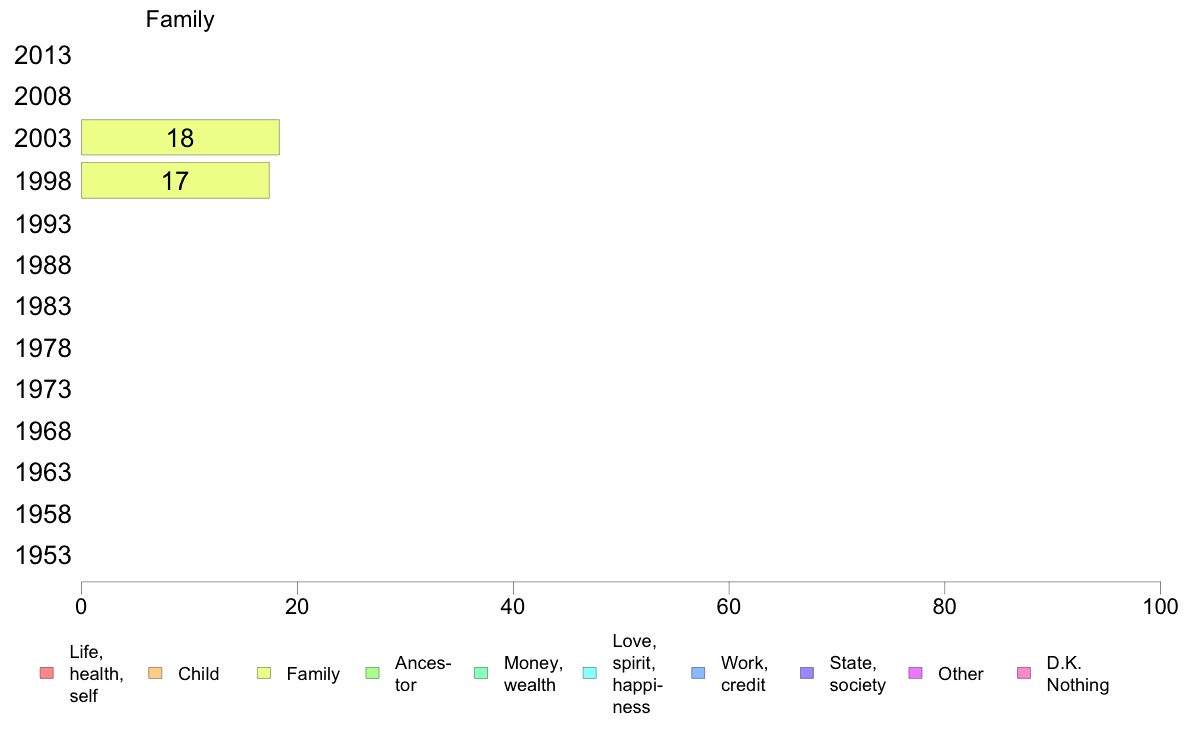Click the 1998 bar showing 17
The width and height of the screenshot is (1188, 736).
pos(175,180)
